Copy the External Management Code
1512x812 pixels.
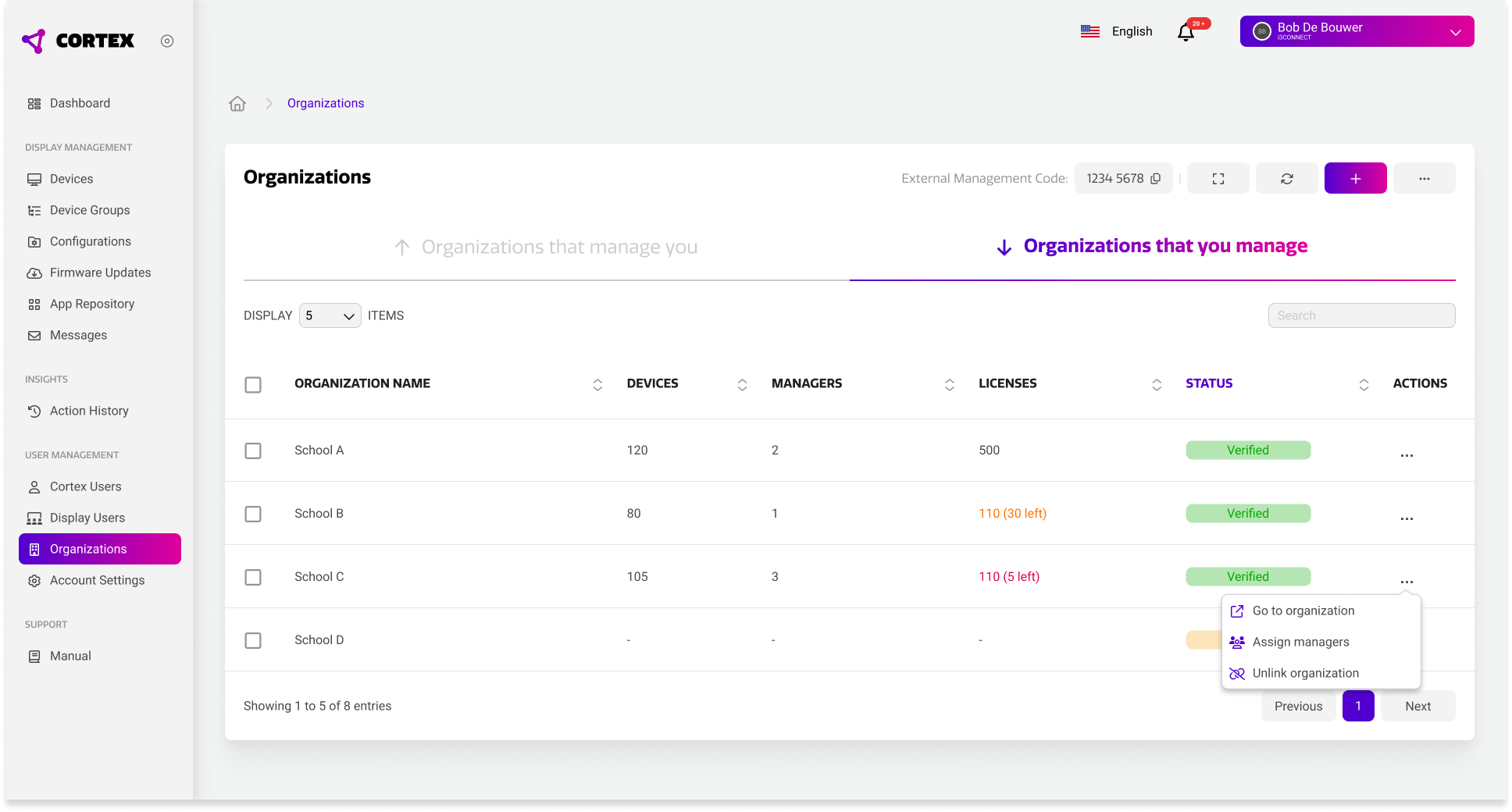tap(1157, 178)
